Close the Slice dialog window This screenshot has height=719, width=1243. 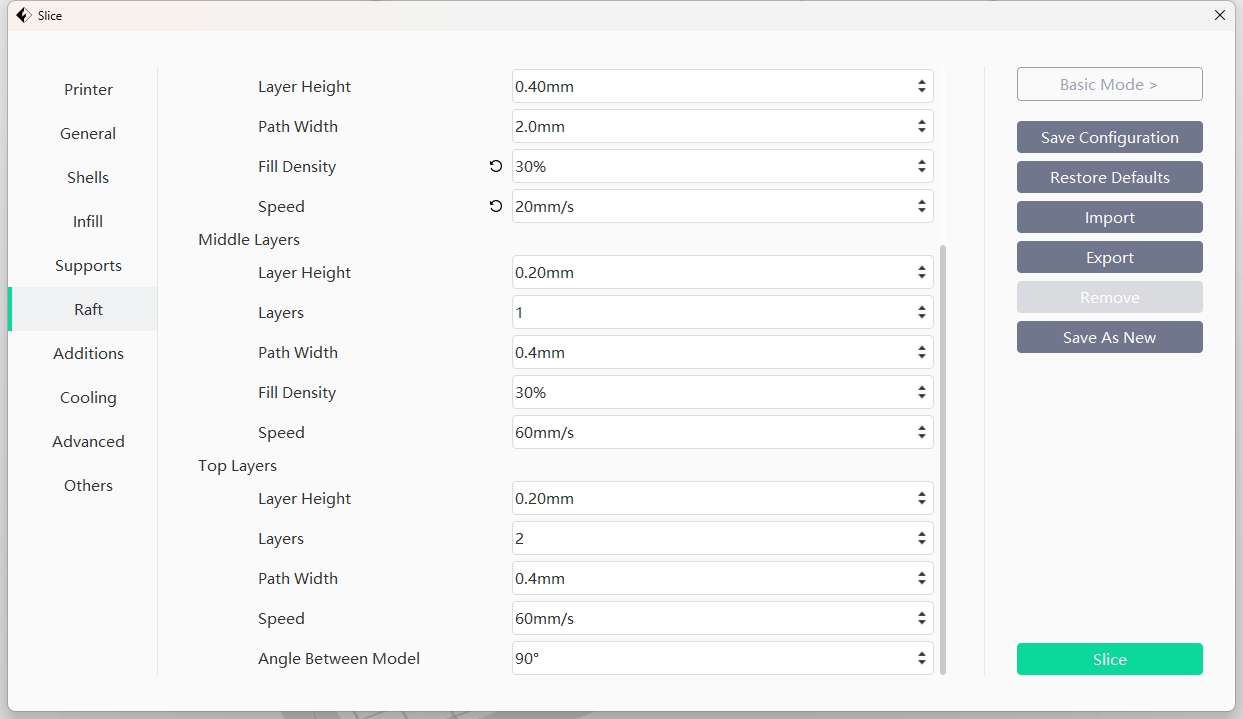(1219, 15)
